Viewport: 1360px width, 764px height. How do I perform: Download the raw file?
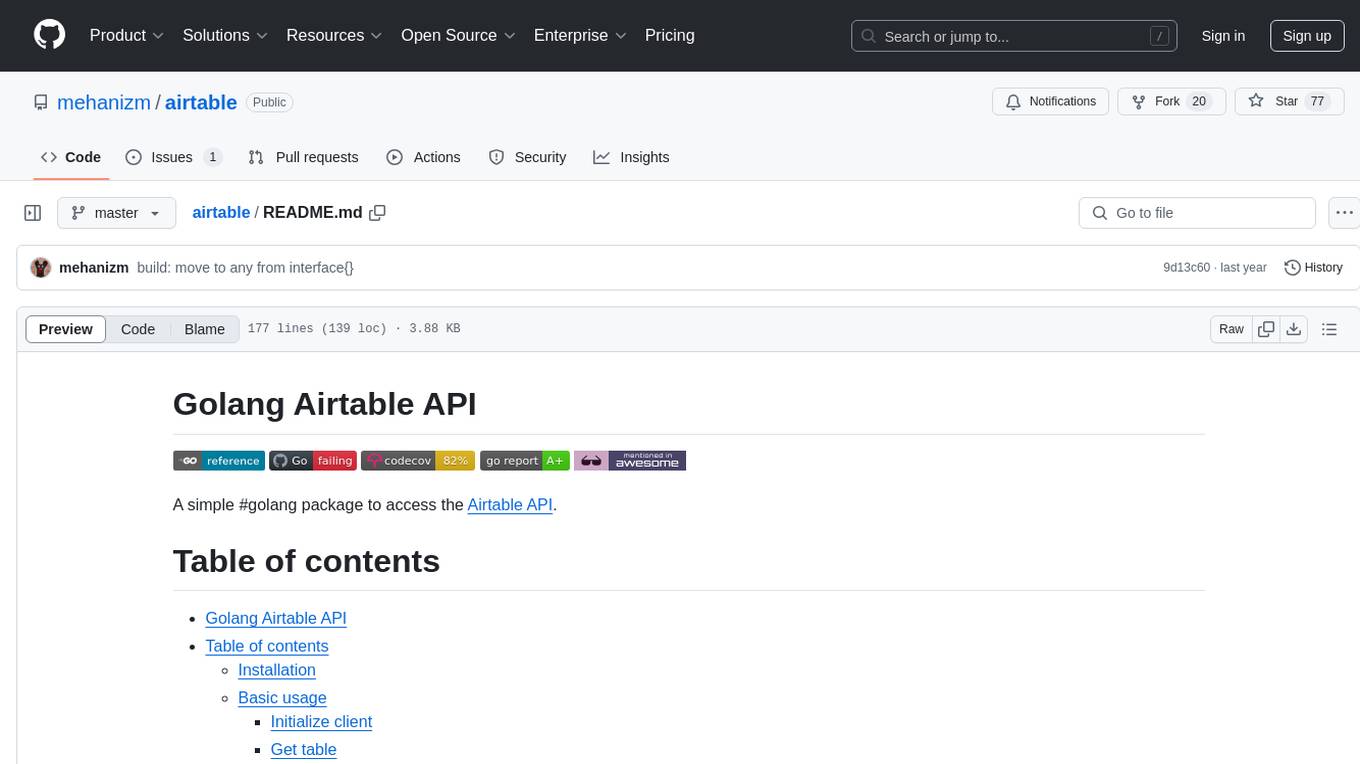1293,329
